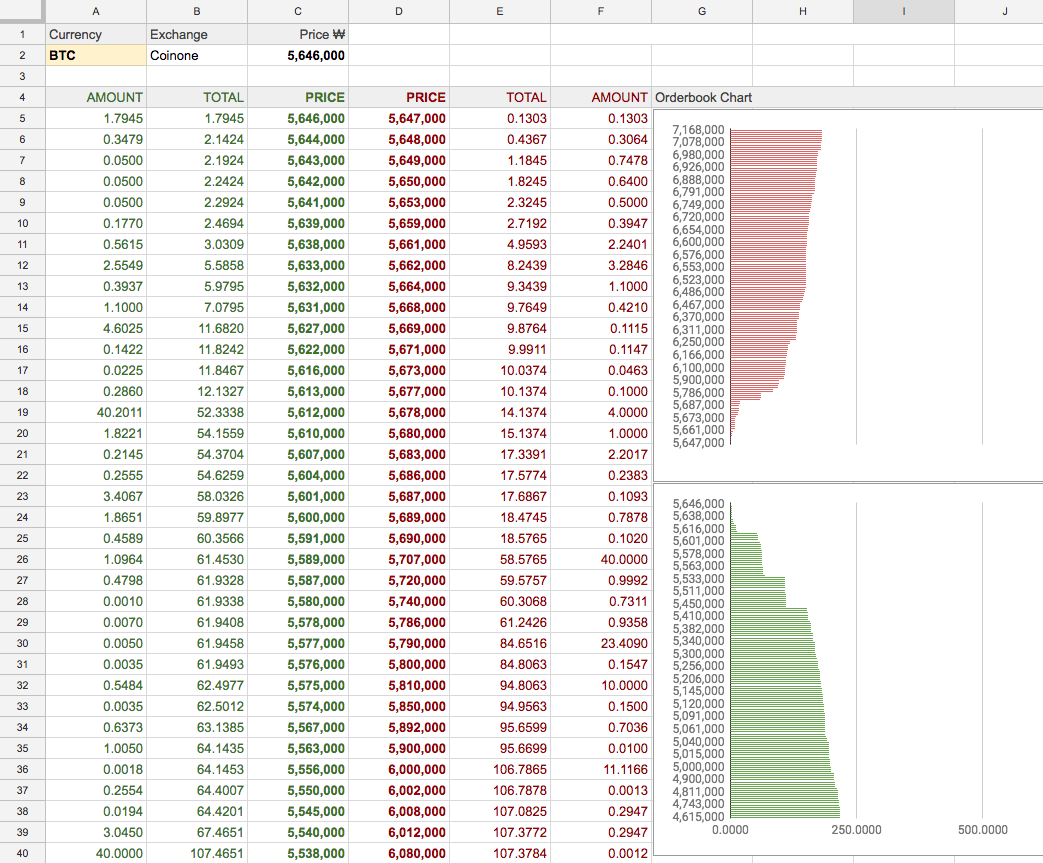Screen dimensions: 1043x863
Task: Click row 40 header
Action: (23, 853)
